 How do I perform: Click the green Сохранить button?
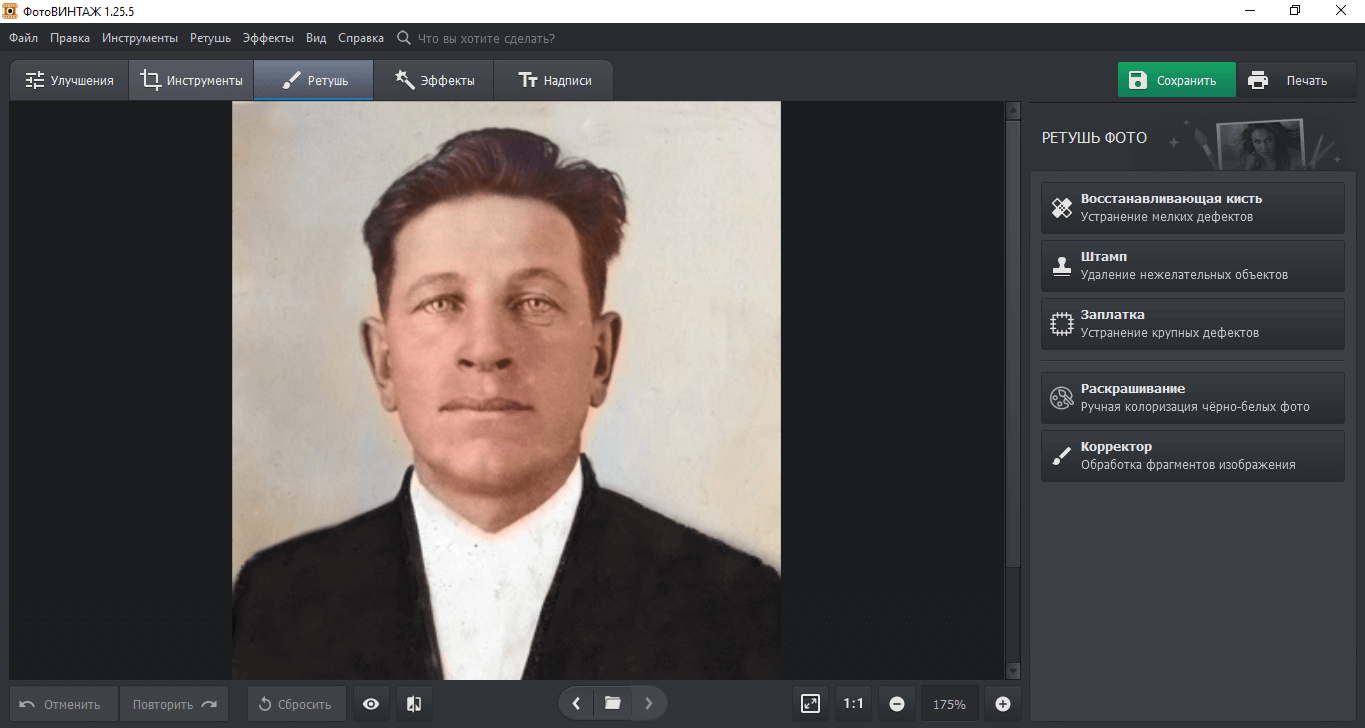(1176, 81)
